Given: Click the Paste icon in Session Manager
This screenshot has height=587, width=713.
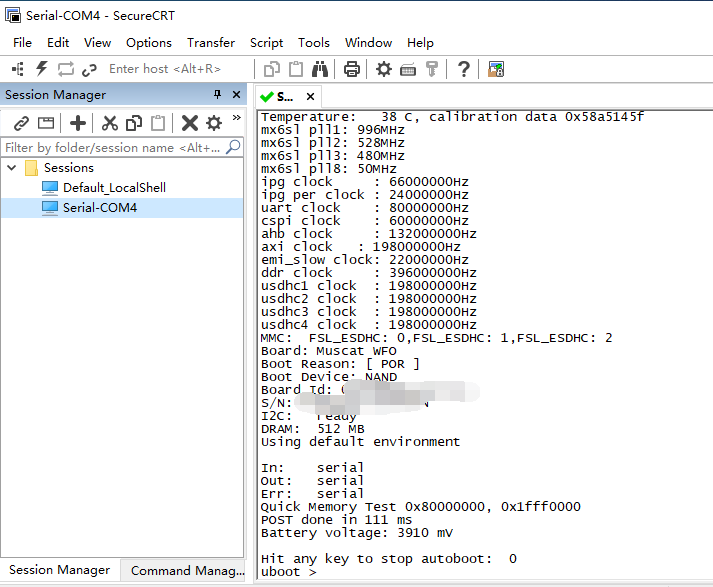Looking at the screenshot, I should point(158,123).
